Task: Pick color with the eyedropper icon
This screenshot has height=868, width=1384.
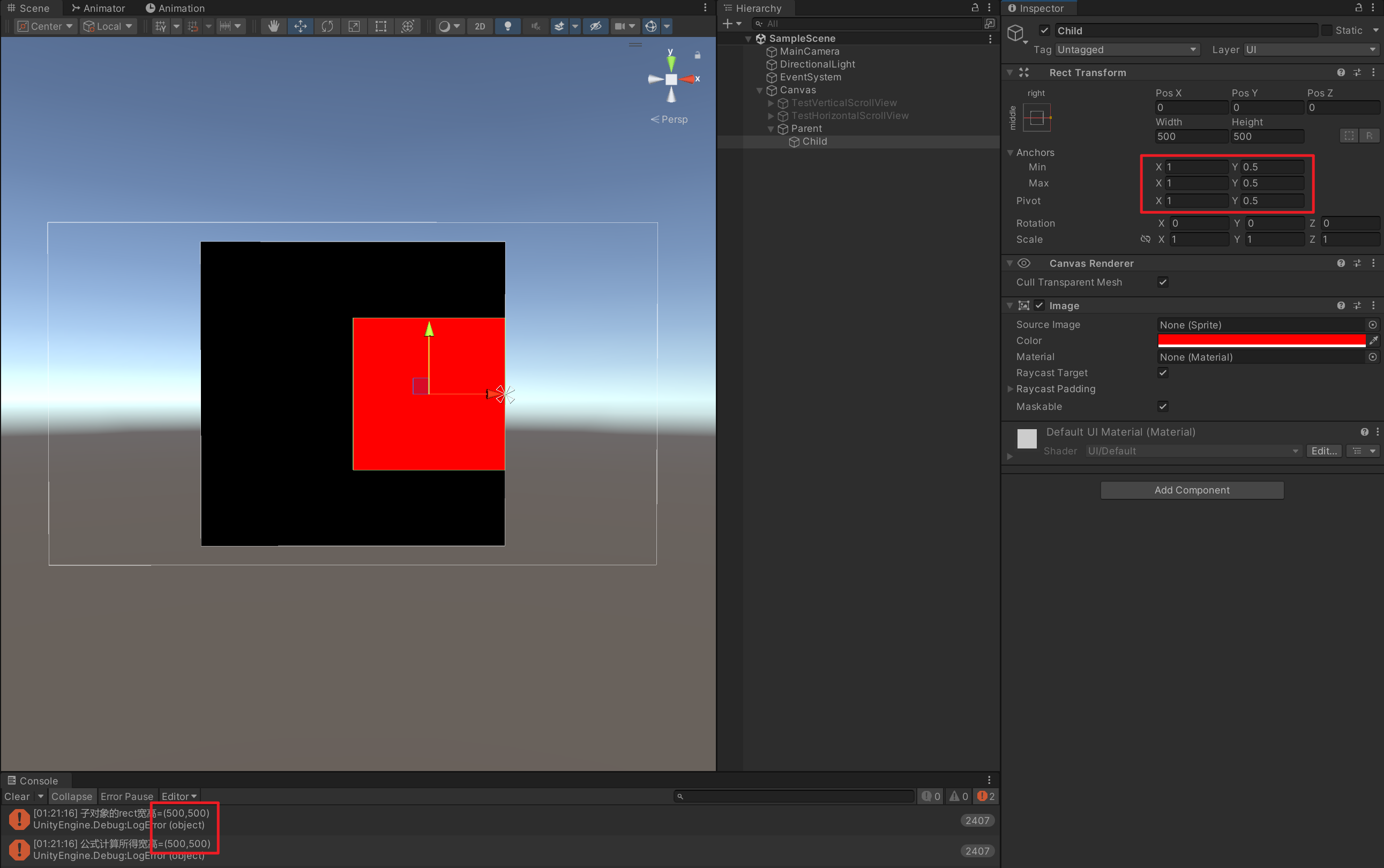Action: pyautogui.click(x=1373, y=340)
